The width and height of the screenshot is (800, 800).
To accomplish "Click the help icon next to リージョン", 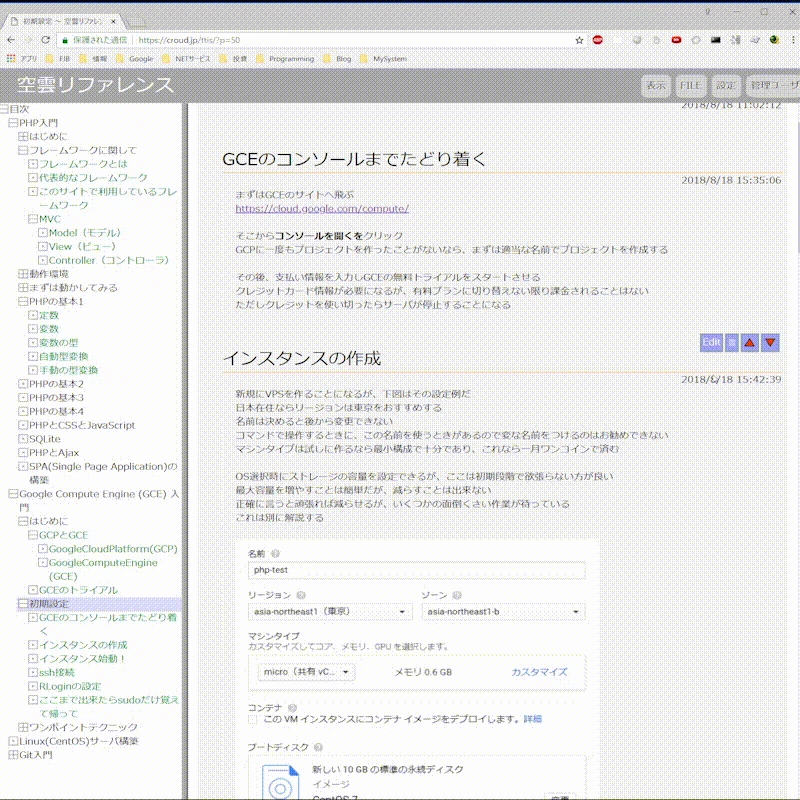I will click(x=301, y=595).
